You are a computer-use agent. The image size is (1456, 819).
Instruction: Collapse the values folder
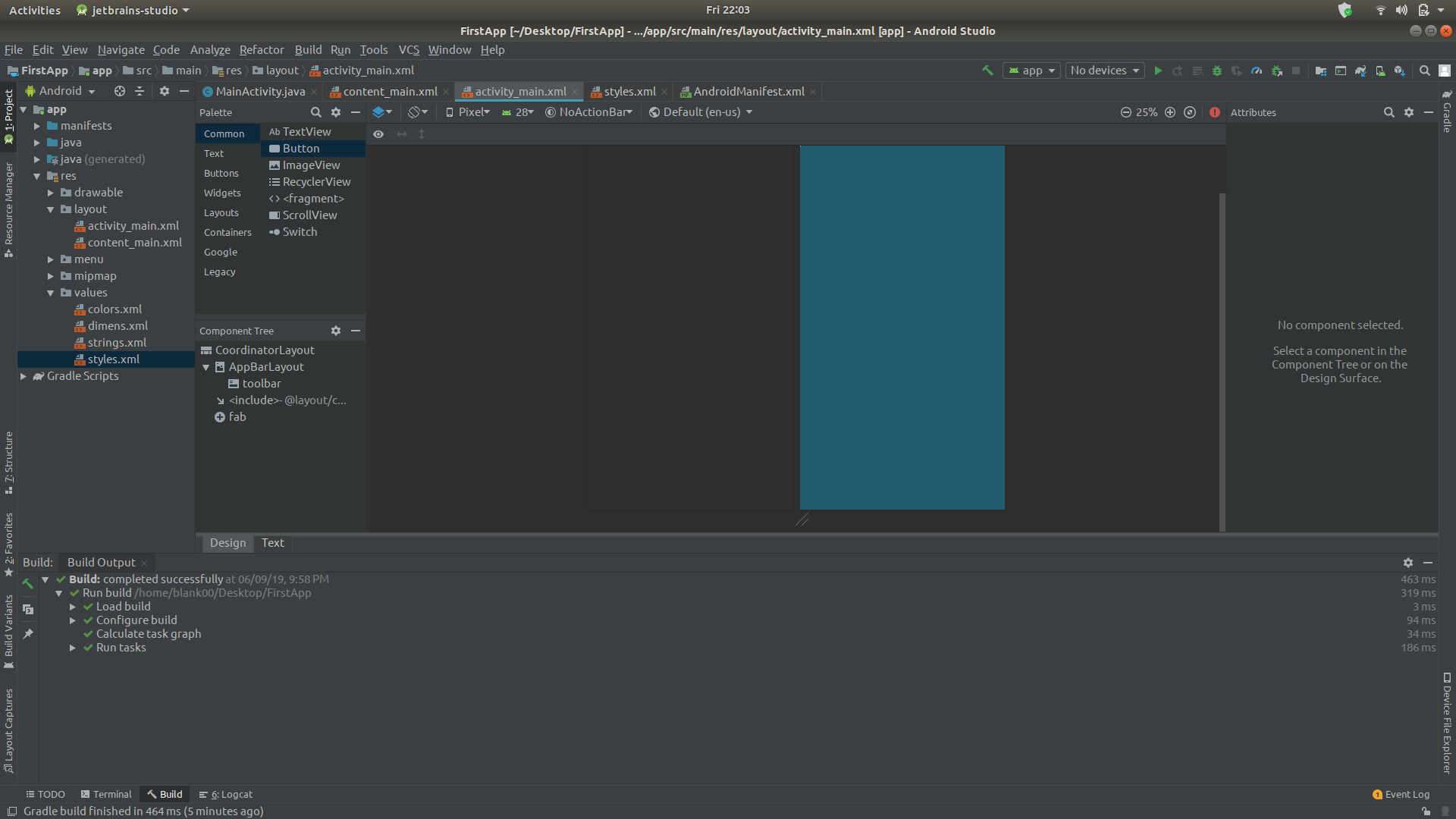(51, 293)
